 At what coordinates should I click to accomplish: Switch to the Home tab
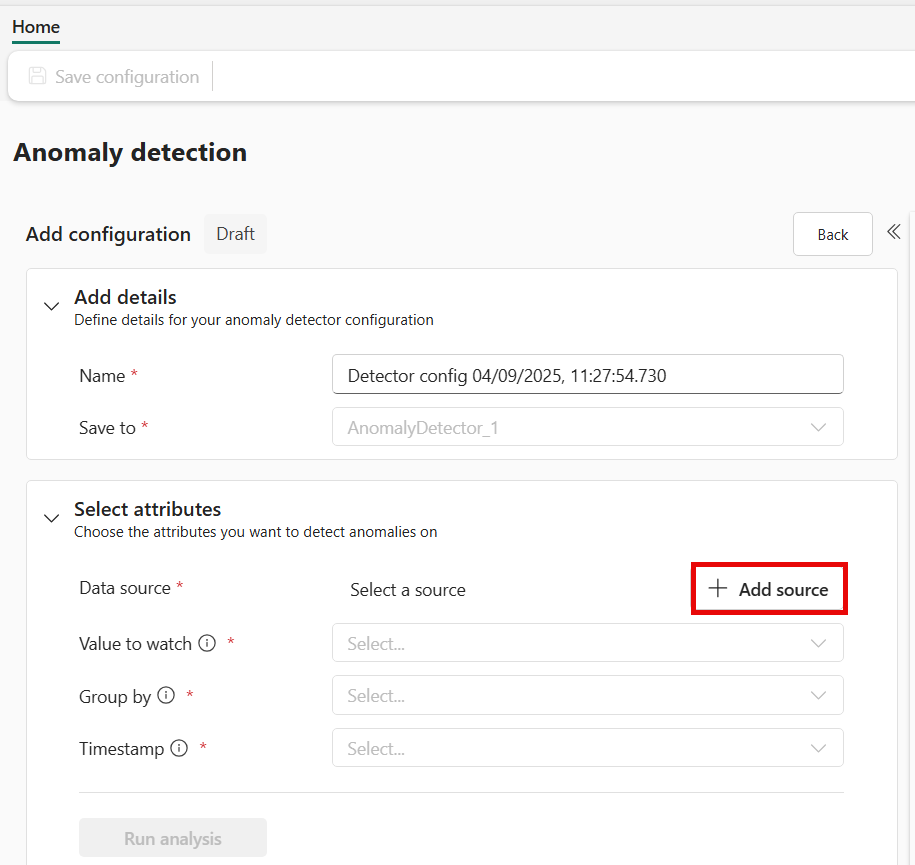click(35, 27)
